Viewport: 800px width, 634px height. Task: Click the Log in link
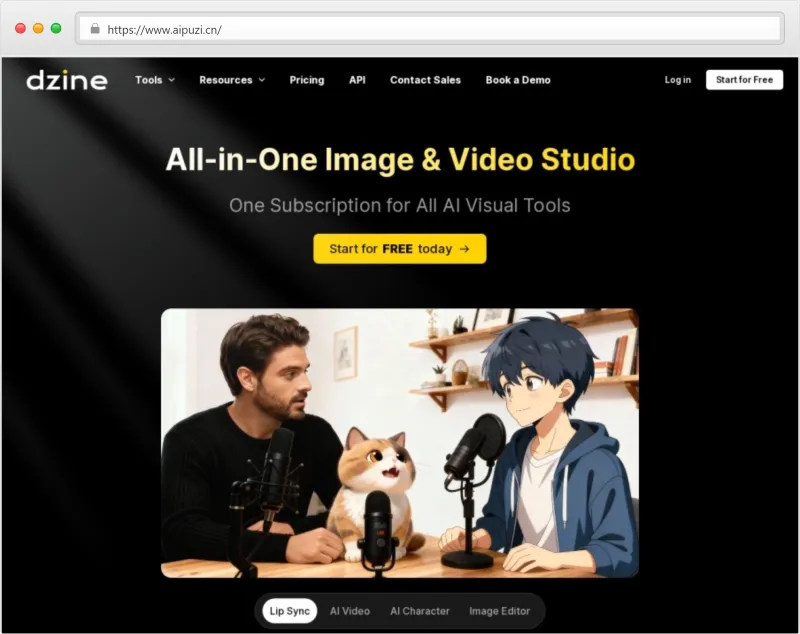(678, 80)
